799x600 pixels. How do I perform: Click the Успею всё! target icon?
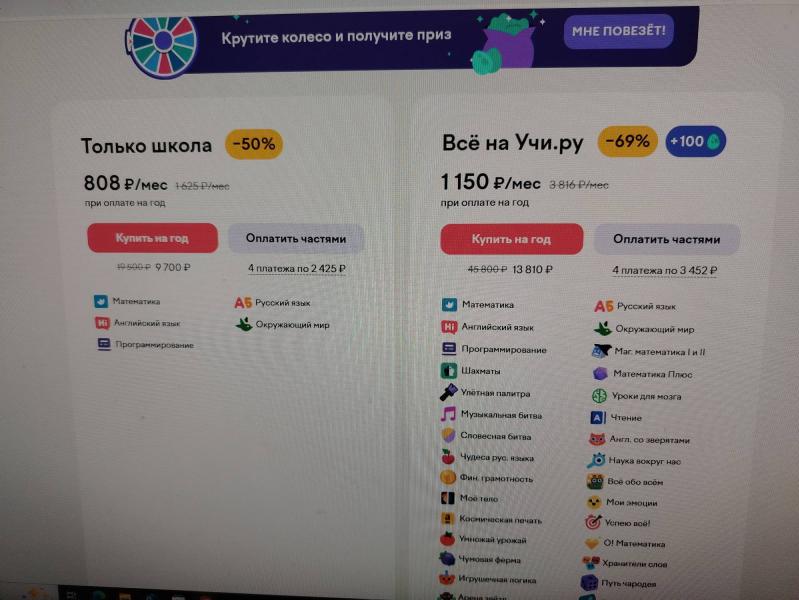tap(593, 522)
